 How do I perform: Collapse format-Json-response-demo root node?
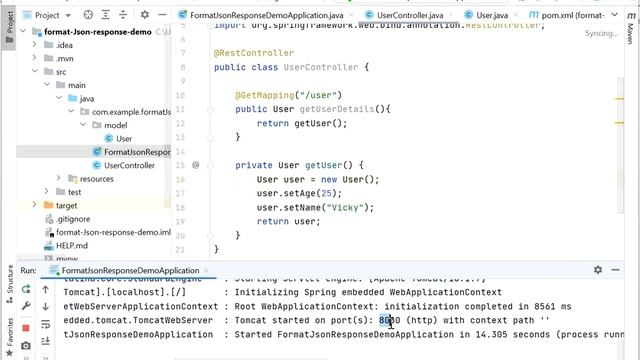click(23, 31)
